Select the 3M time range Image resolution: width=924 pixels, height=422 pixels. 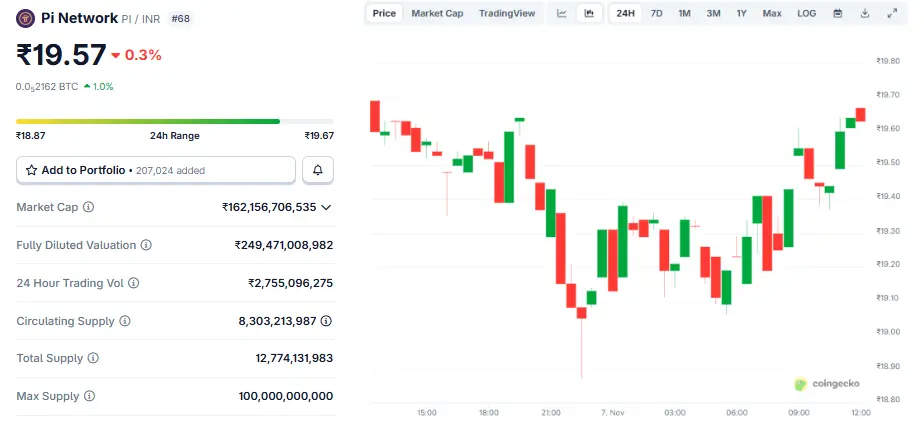[x=713, y=14]
